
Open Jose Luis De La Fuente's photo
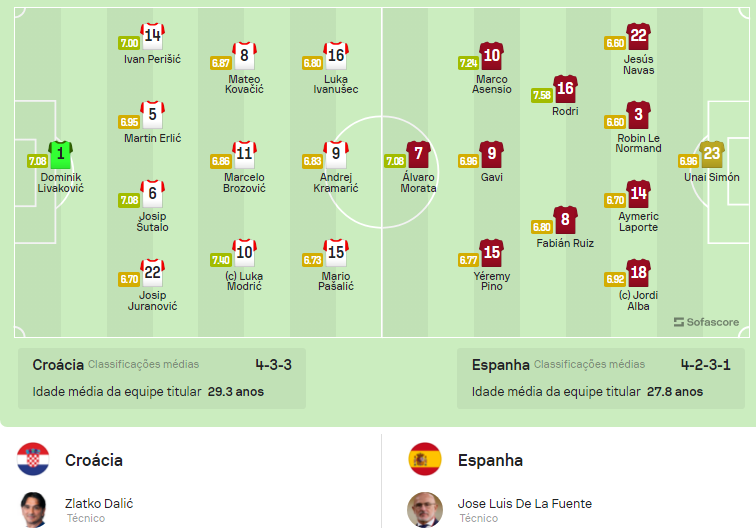pos(425,509)
